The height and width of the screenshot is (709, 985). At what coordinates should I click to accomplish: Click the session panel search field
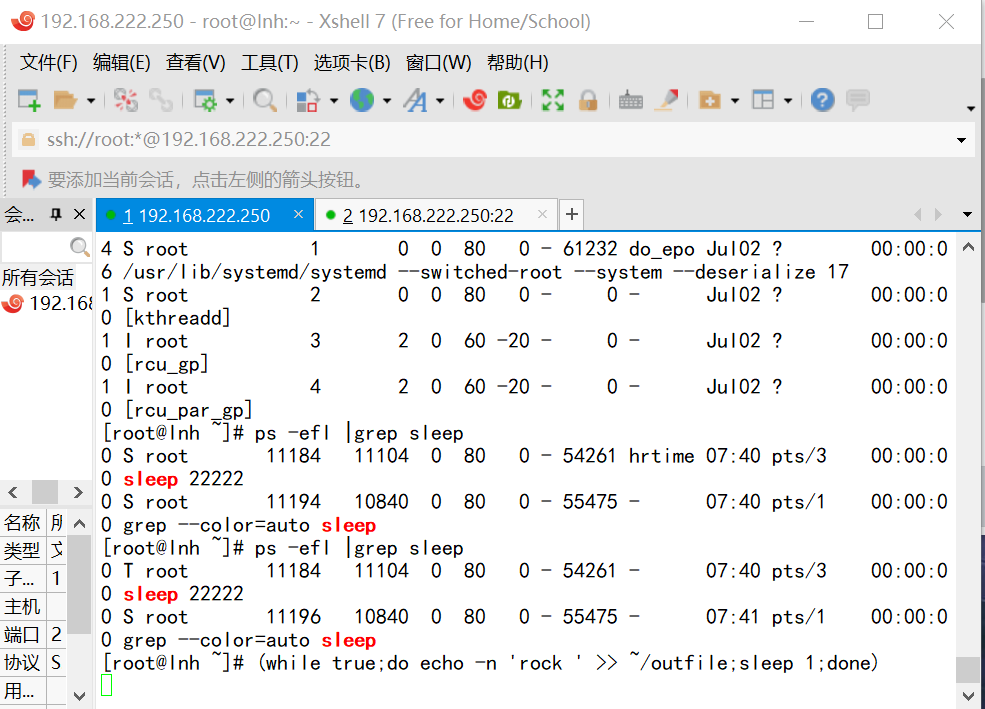tap(35, 247)
